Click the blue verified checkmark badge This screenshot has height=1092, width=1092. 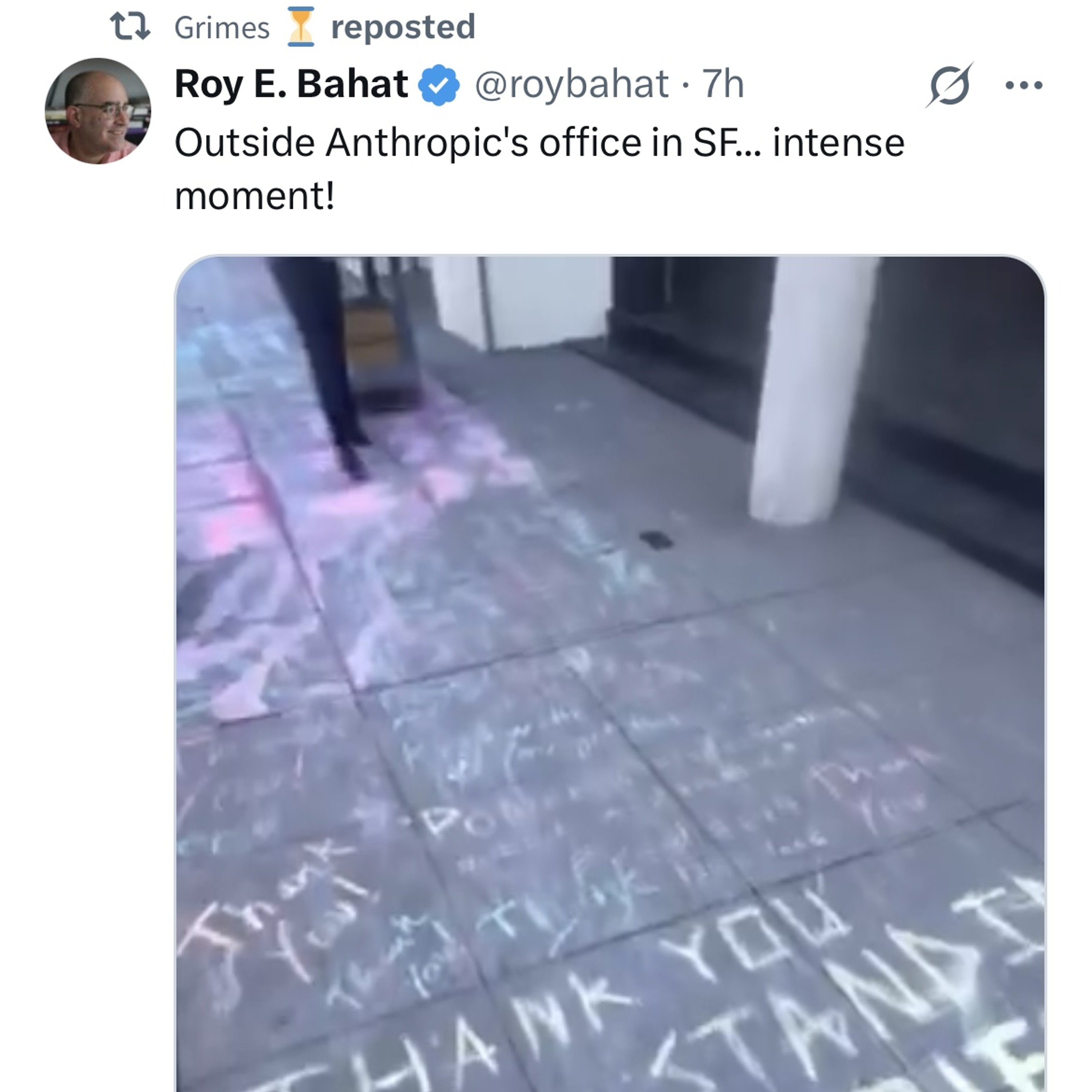(x=439, y=85)
